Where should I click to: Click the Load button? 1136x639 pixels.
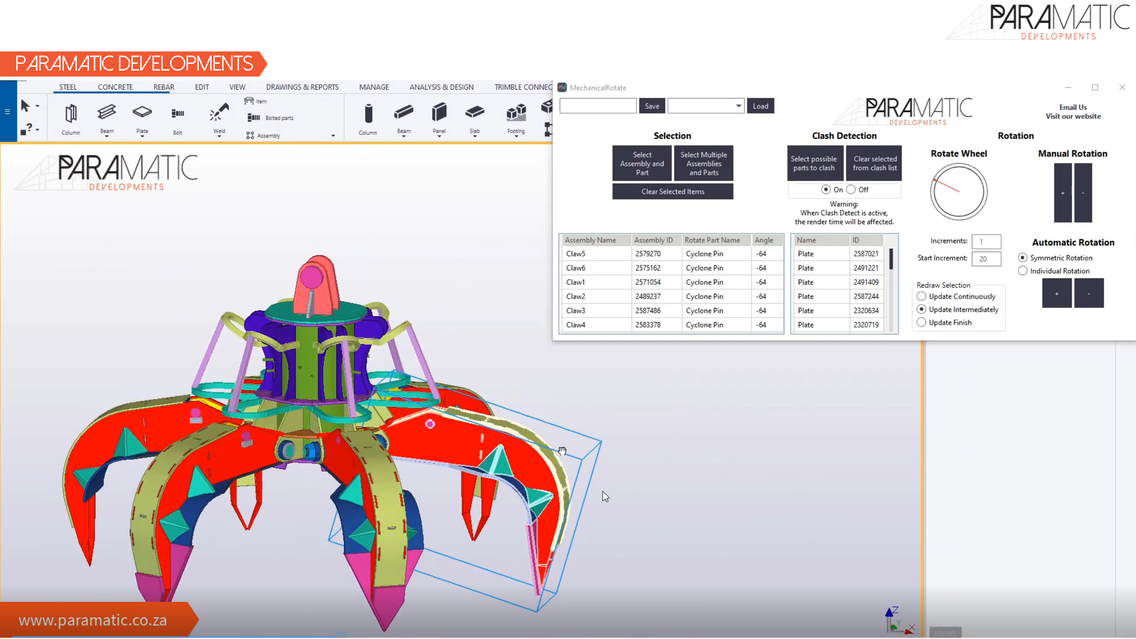(760, 106)
